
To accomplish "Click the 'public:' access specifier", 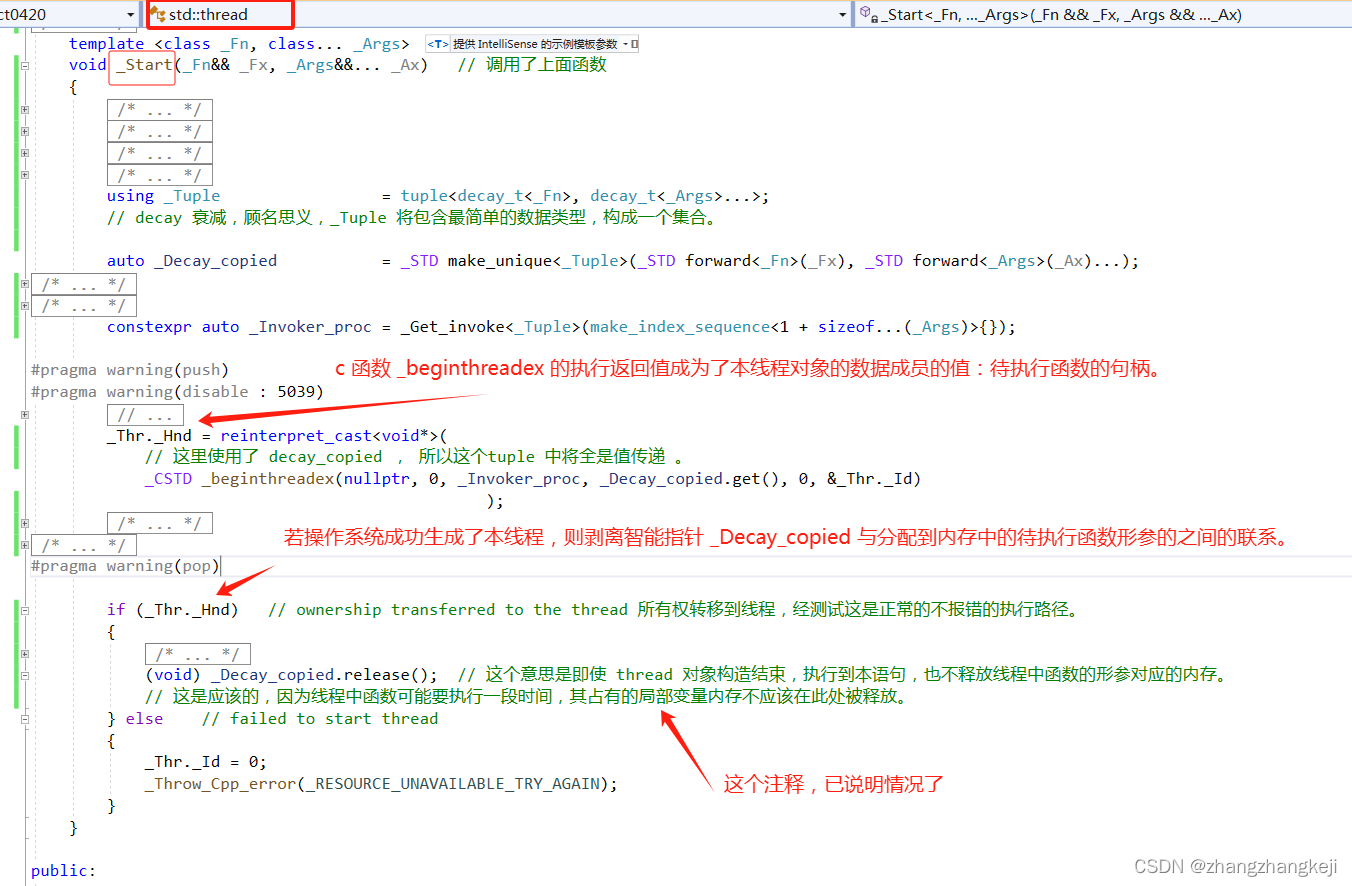I will pyautogui.click(x=64, y=871).
